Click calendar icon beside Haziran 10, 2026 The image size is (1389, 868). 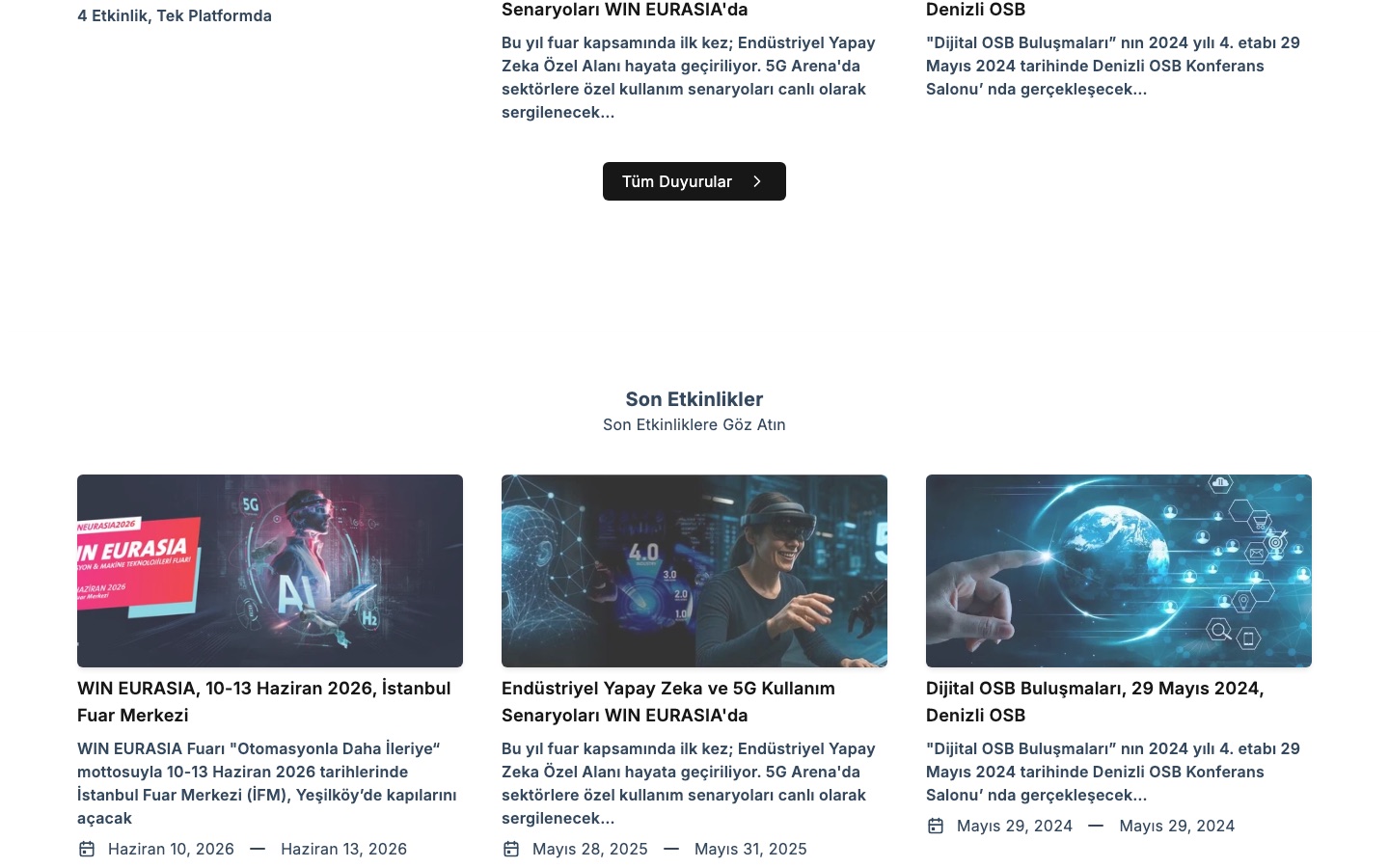point(87,849)
